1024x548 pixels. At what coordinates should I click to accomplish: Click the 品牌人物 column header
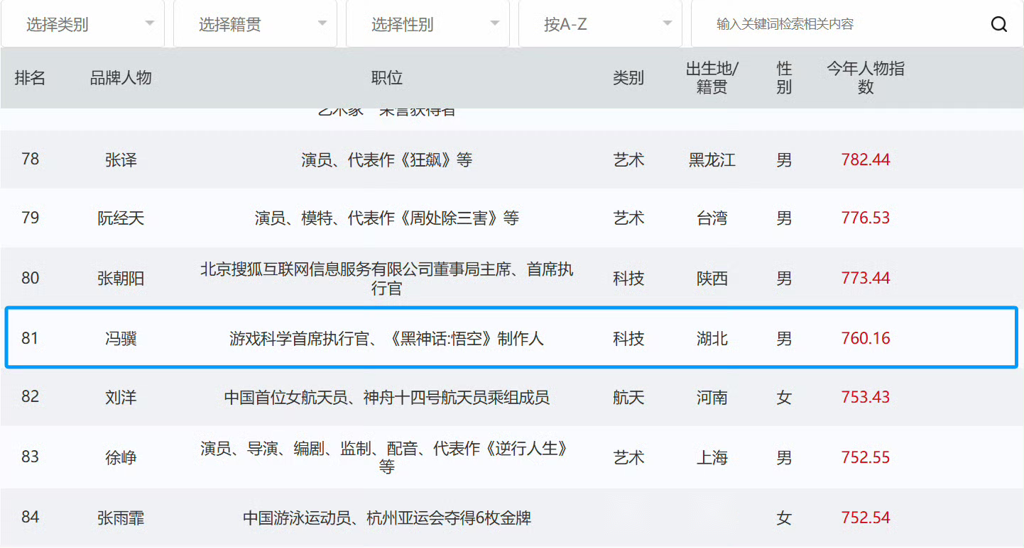point(121,78)
